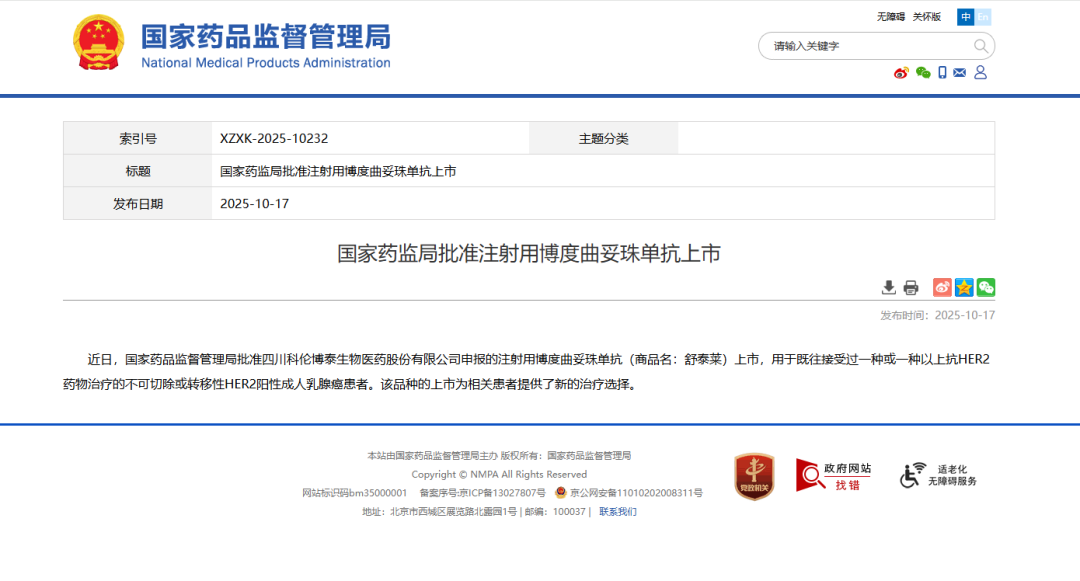
Task: Switch language to English (En)
Action: 983,16
